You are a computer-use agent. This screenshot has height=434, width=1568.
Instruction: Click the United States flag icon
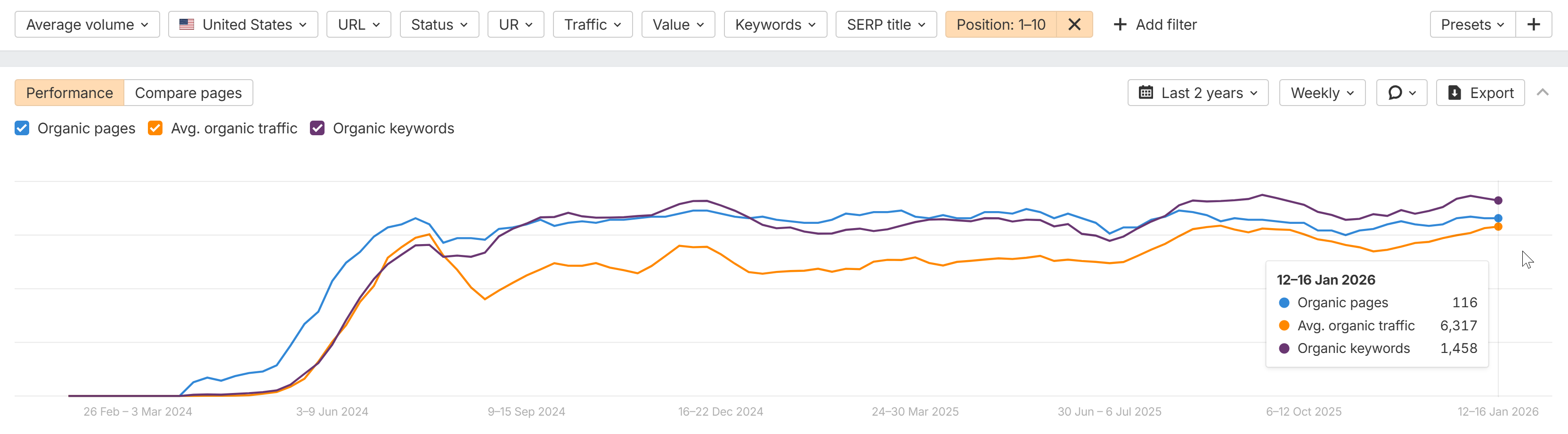187,25
